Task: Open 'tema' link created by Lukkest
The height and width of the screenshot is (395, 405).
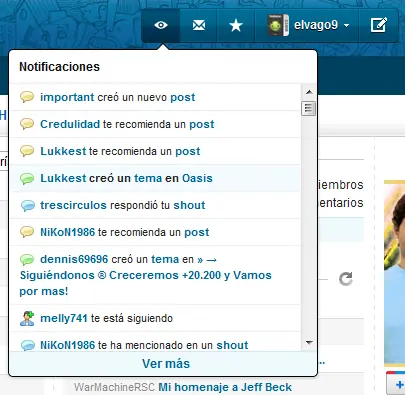Action: 148,178
